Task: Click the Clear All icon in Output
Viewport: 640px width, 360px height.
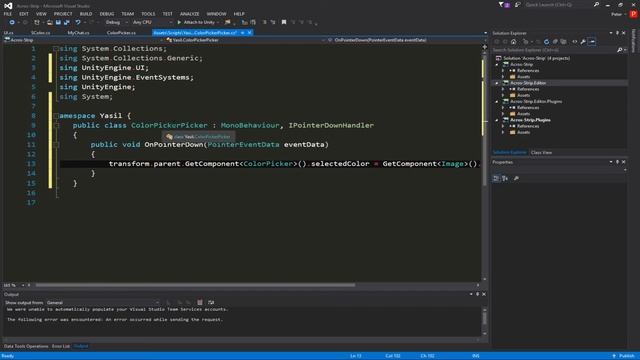Action: (x=200, y=302)
